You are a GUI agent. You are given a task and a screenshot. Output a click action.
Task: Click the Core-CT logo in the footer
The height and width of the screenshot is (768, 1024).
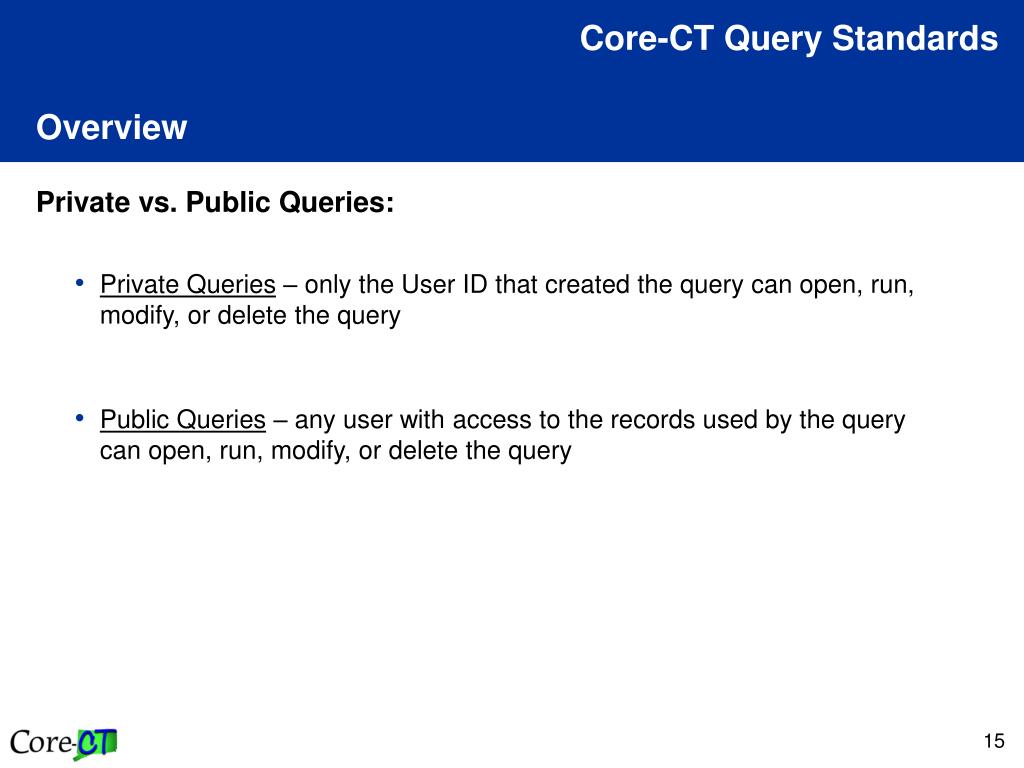click(63, 743)
